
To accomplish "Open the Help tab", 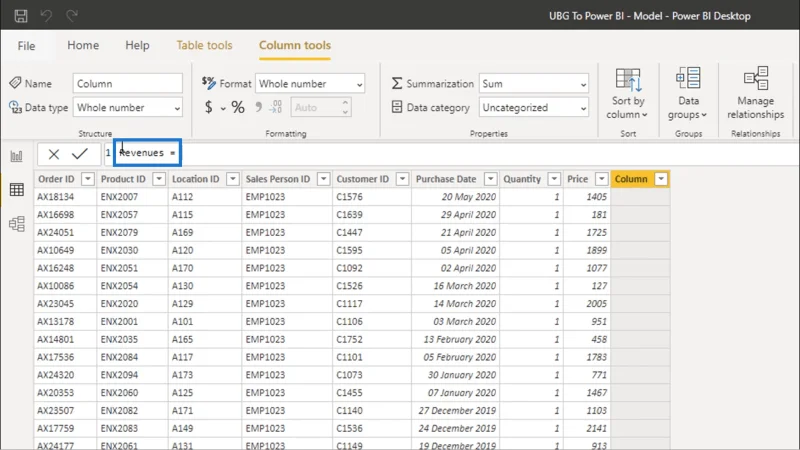I will [x=137, y=45].
